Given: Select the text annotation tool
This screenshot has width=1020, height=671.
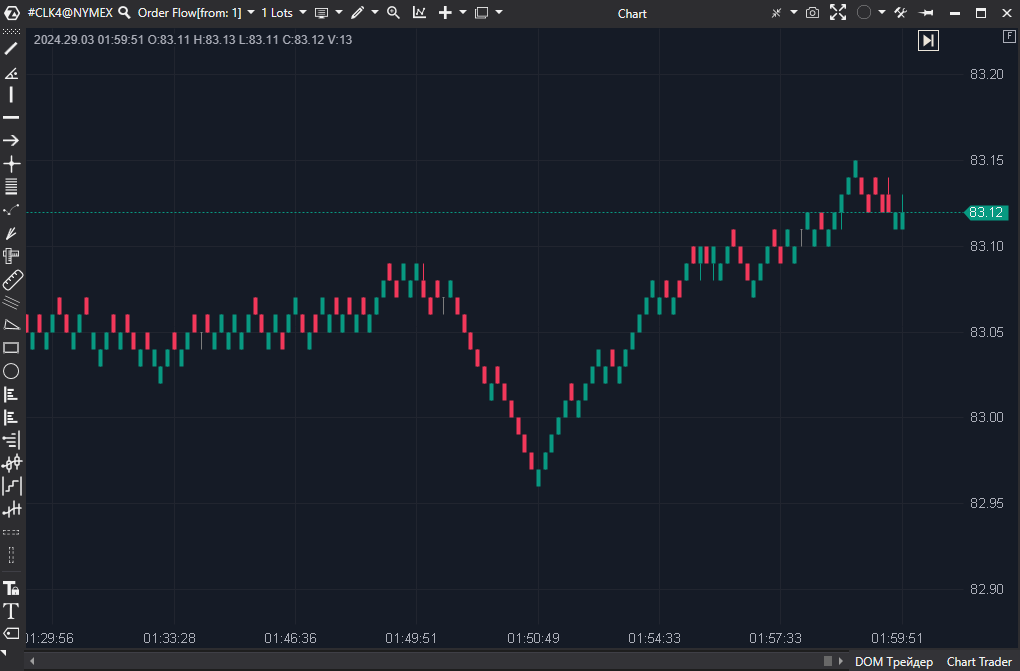Looking at the screenshot, I should pyautogui.click(x=11, y=611).
